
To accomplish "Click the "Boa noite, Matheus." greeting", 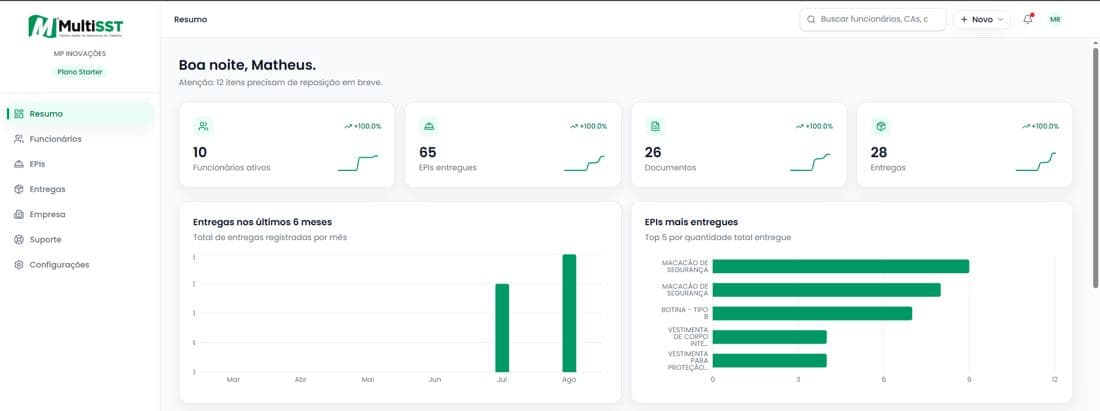I will pyautogui.click(x=248, y=65).
